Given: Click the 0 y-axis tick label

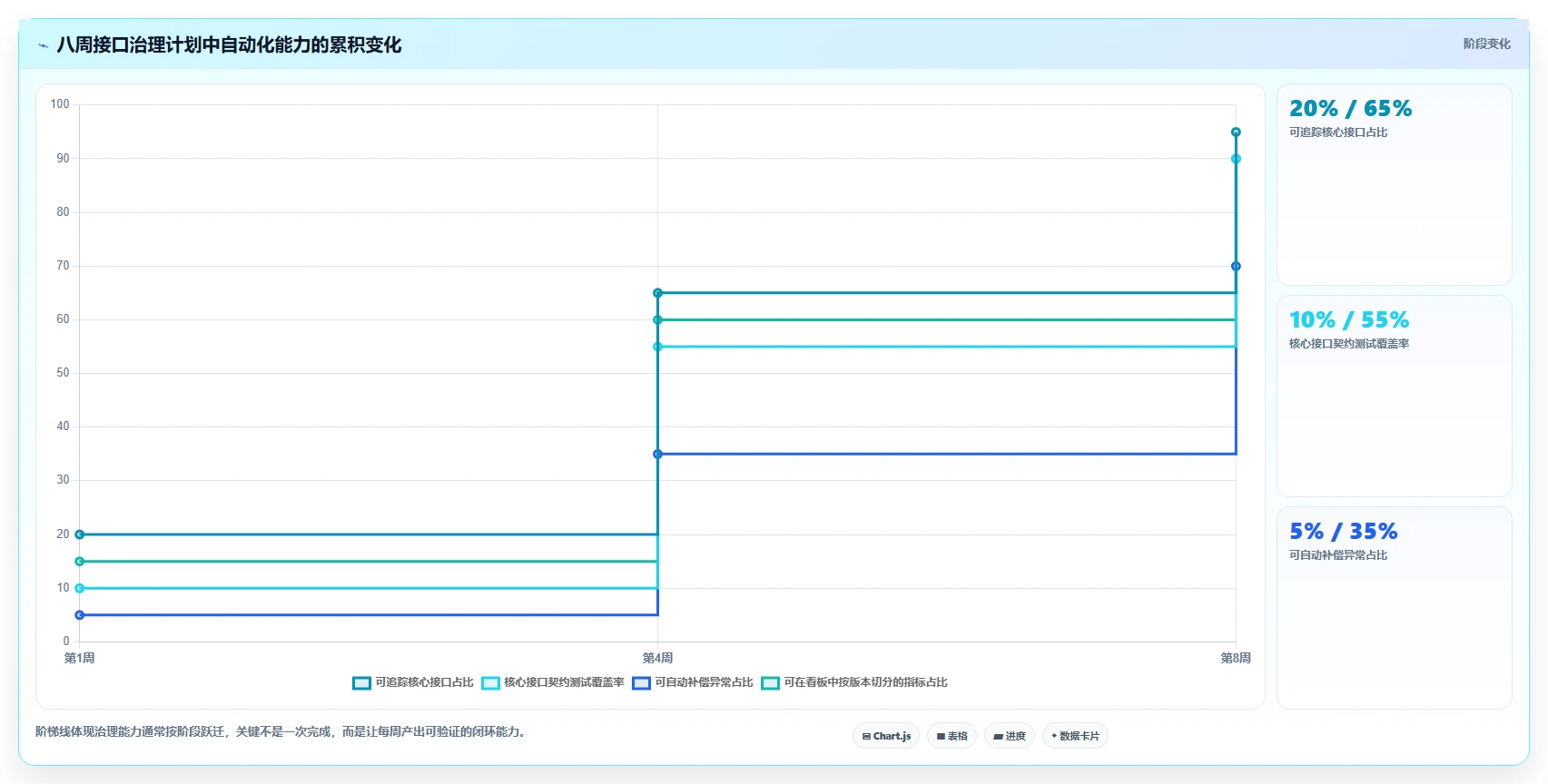Looking at the screenshot, I should pyautogui.click(x=66, y=642).
